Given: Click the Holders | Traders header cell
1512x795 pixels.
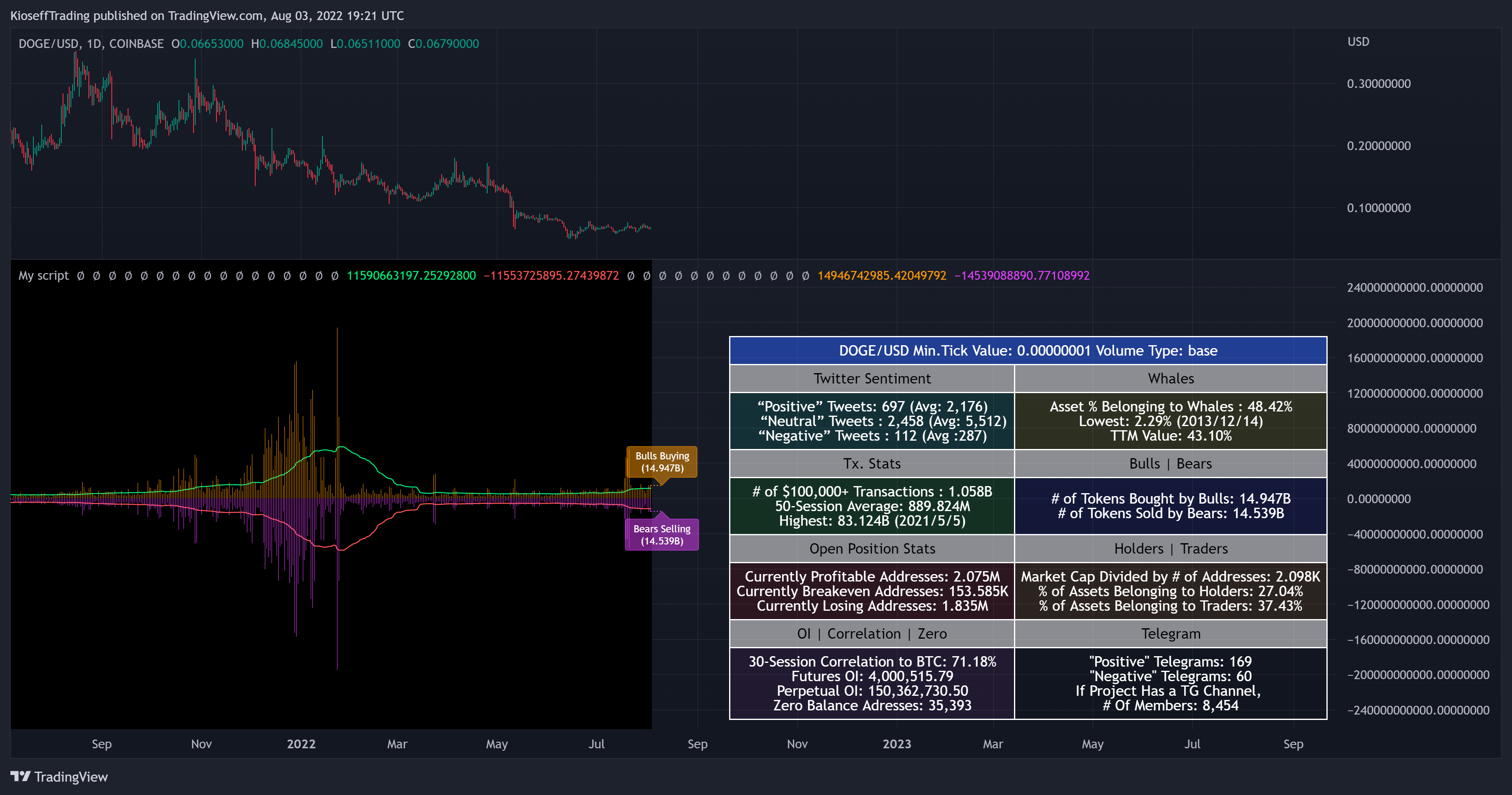Looking at the screenshot, I should tap(1170, 549).
